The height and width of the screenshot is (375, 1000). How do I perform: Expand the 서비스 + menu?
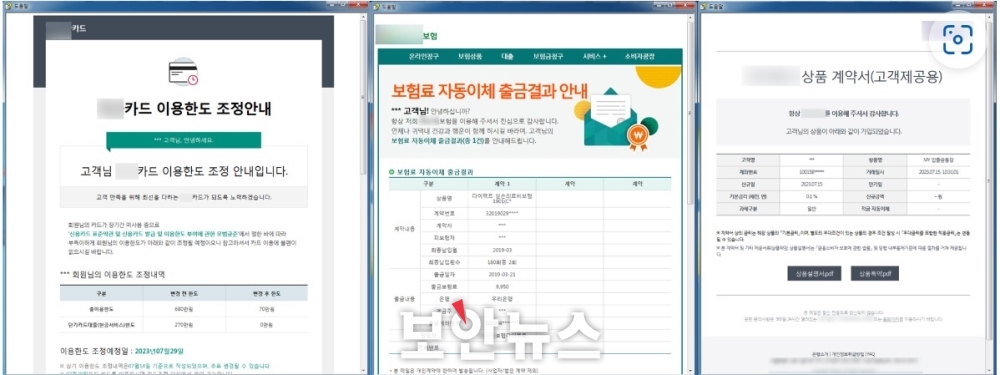(594, 56)
